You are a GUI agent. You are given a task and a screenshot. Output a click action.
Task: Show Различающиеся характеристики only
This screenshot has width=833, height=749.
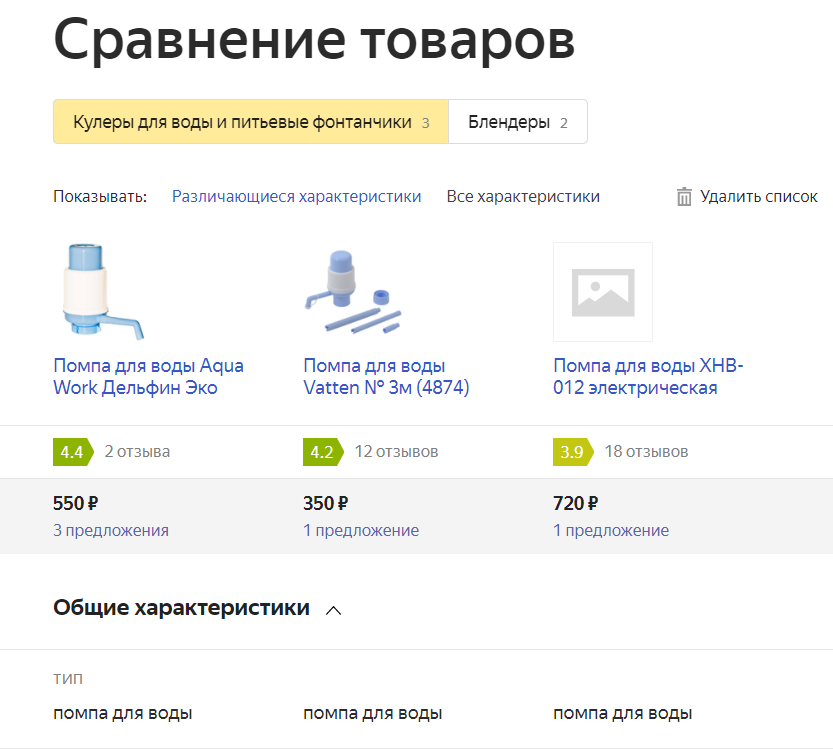pyautogui.click(x=296, y=197)
